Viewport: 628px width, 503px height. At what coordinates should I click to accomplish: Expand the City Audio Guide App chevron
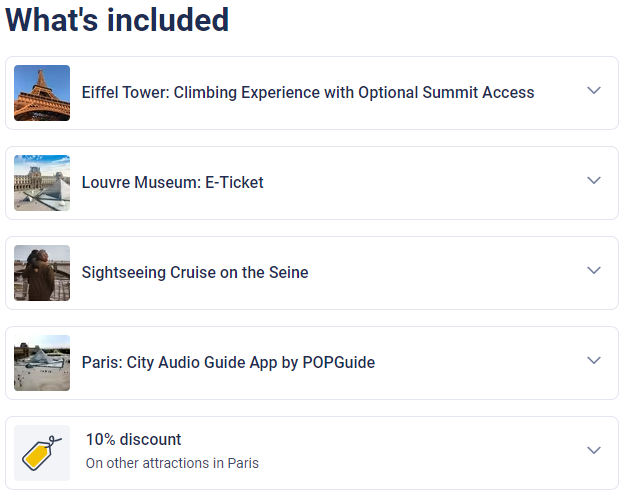594,361
